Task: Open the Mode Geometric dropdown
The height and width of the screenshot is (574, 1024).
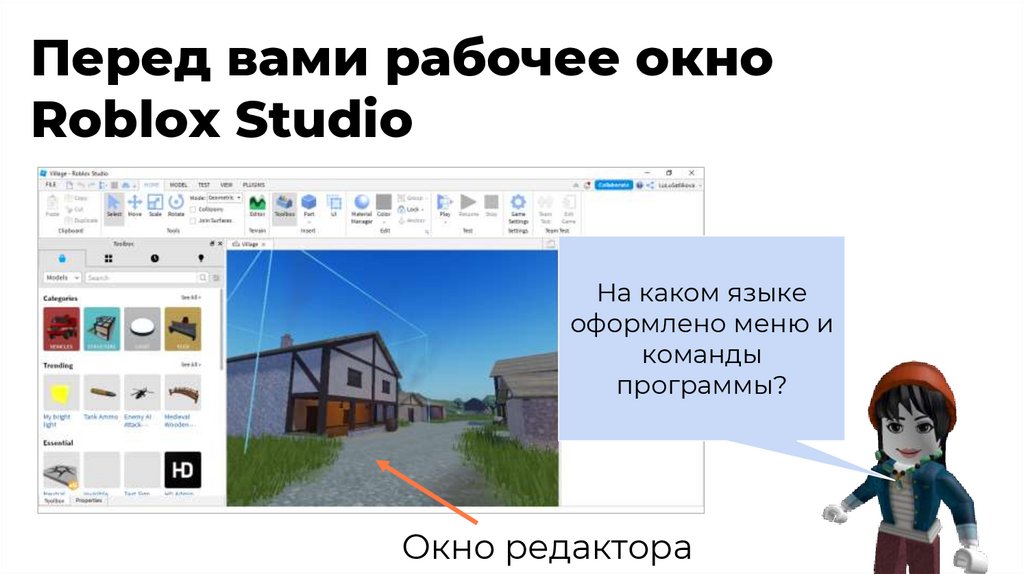Action: [224, 198]
